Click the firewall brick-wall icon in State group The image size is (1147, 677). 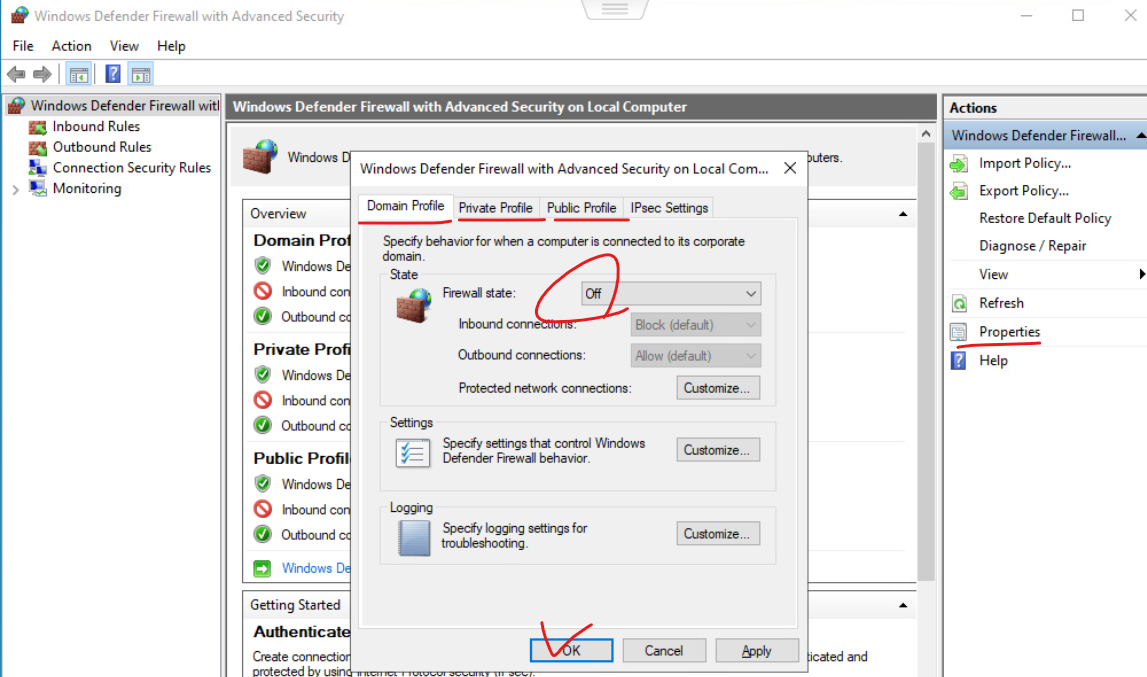pyautogui.click(x=413, y=306)
